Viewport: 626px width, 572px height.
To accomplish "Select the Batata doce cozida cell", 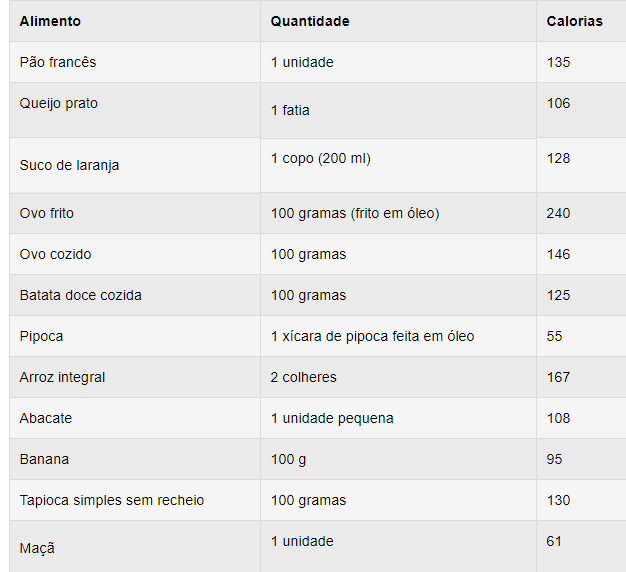I will pos(81,295).
